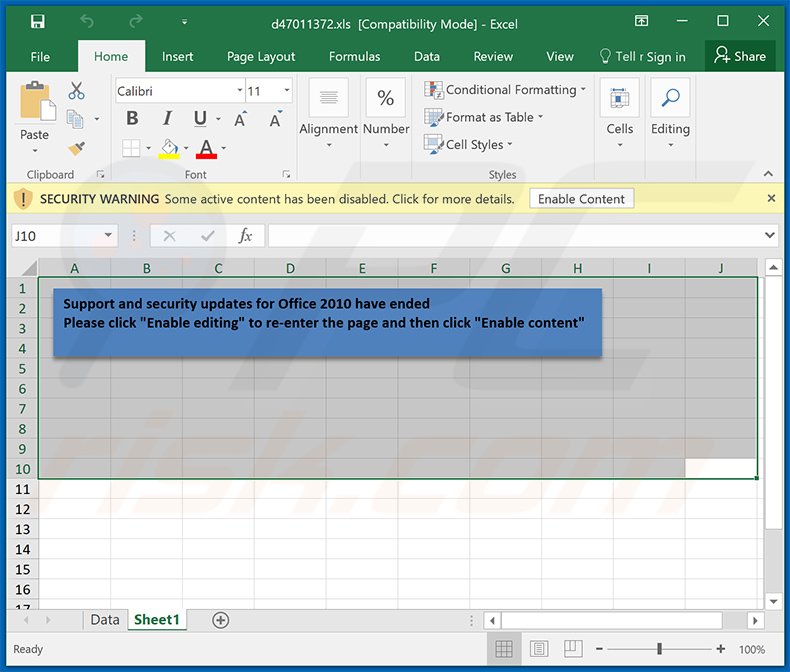Toggle Underline formatting

point(201,118)
